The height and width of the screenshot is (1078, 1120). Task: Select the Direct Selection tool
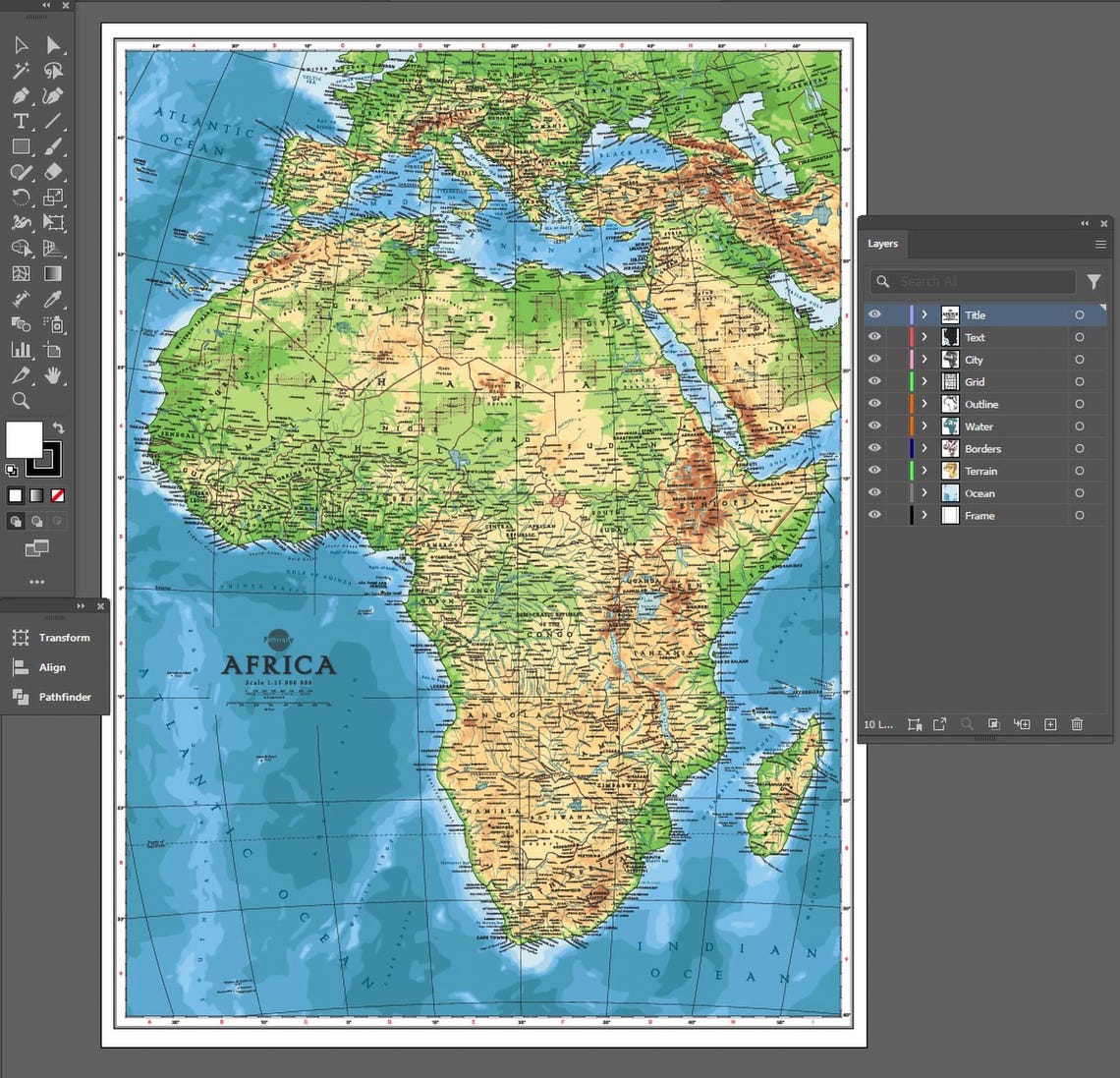tap(53, 46)
